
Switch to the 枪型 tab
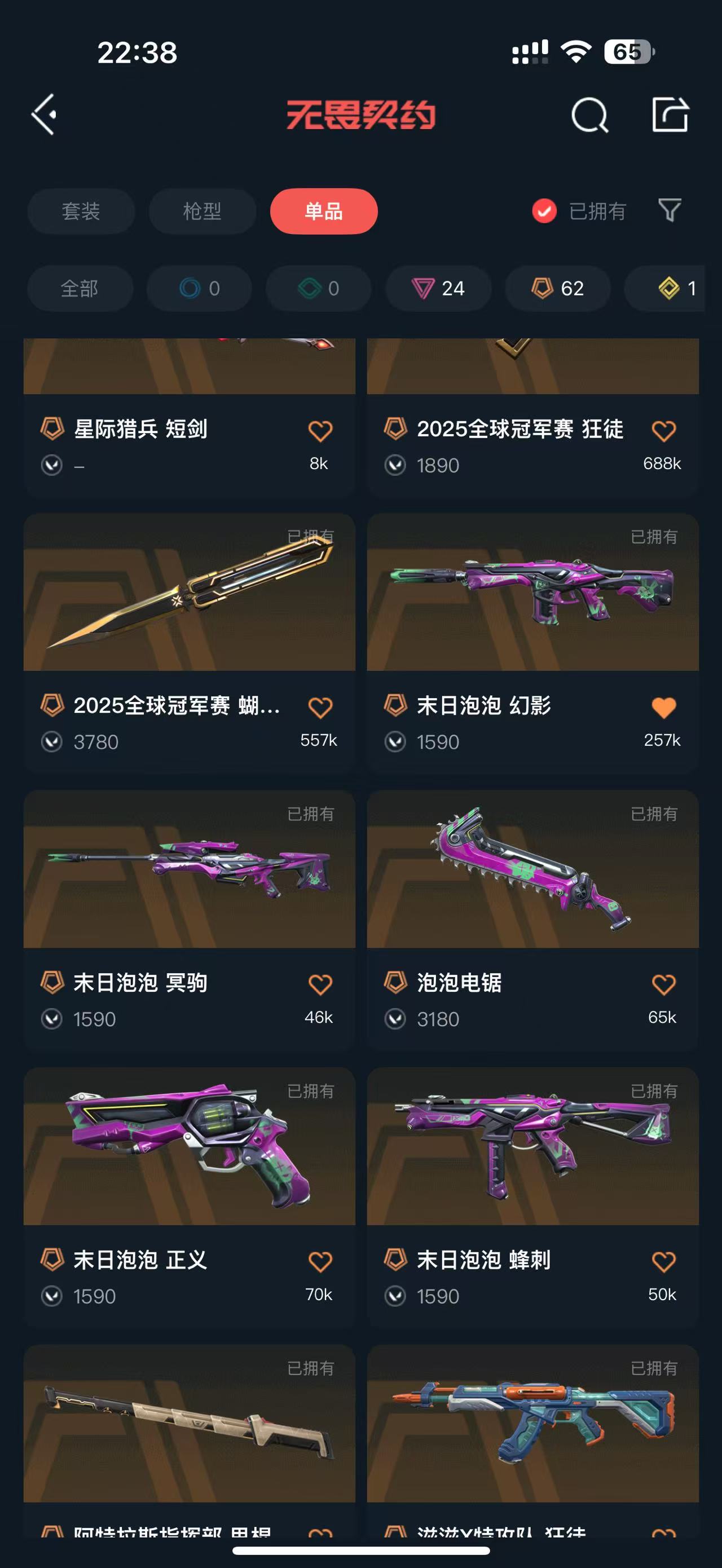click(202, 211)
